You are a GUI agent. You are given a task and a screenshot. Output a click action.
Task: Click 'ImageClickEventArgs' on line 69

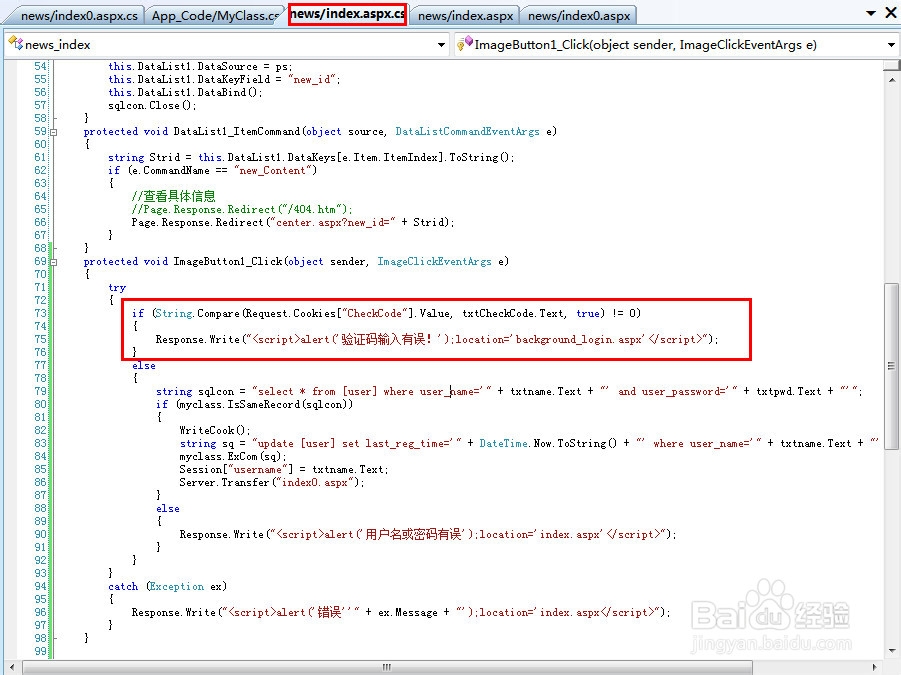434,261
